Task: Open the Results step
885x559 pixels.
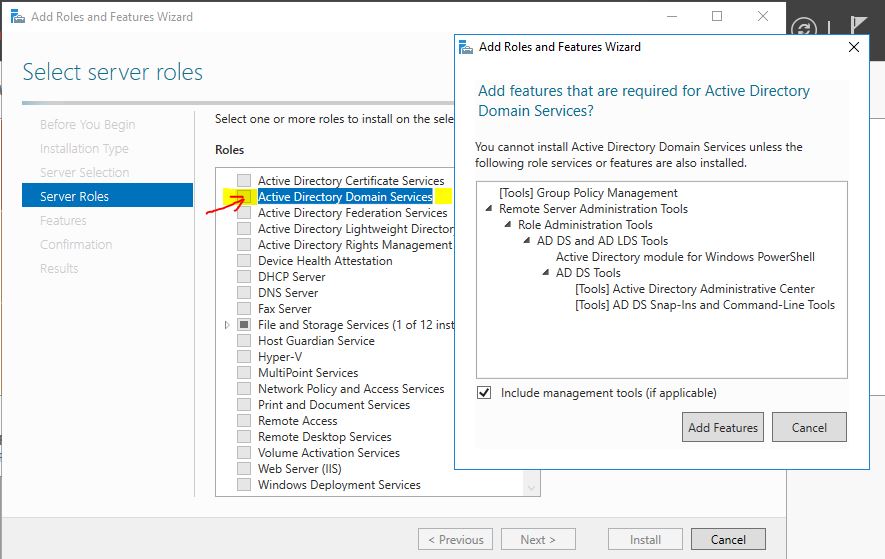Action: click(59, 268)
